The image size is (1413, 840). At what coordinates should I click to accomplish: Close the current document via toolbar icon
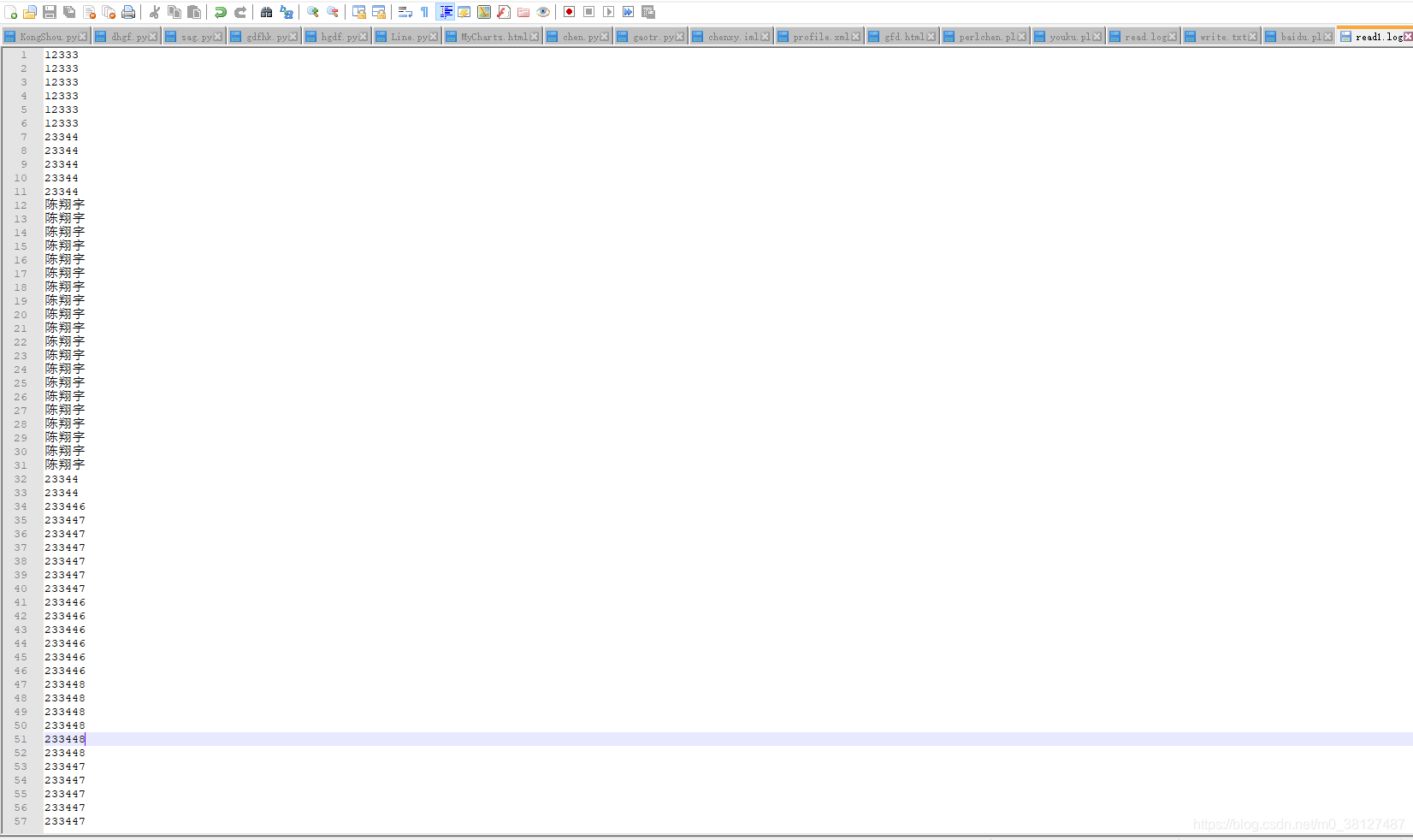(89, 12)
